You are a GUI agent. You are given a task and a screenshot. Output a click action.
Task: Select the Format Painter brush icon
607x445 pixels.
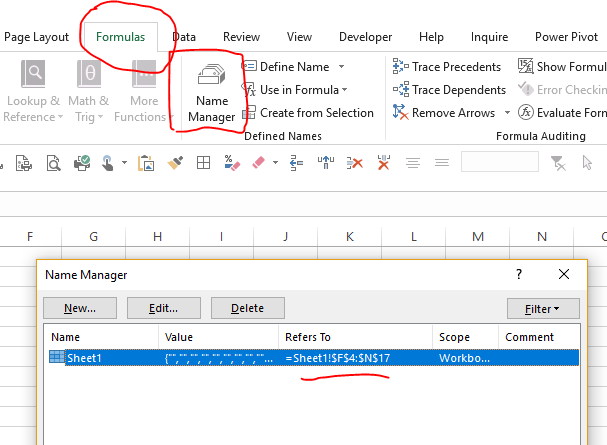click(x=175, y=163)
